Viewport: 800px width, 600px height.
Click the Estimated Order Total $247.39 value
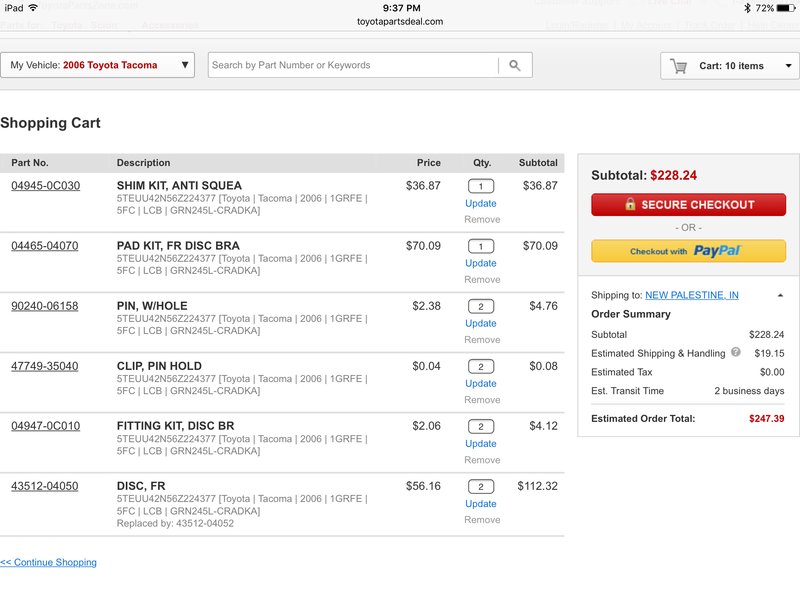766,419
